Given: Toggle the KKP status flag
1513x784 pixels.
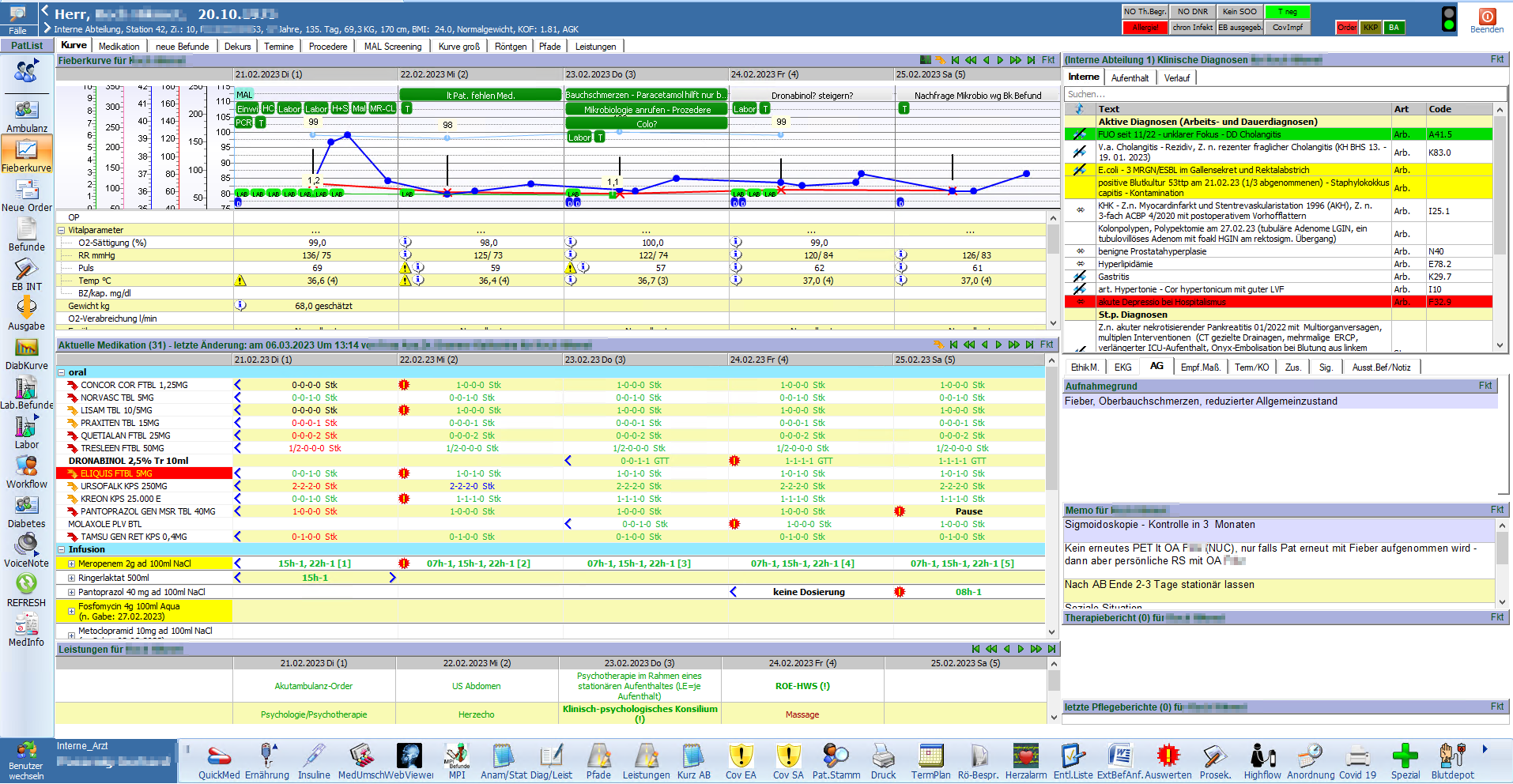Looking at the screenshot, I should [1371, 28].
